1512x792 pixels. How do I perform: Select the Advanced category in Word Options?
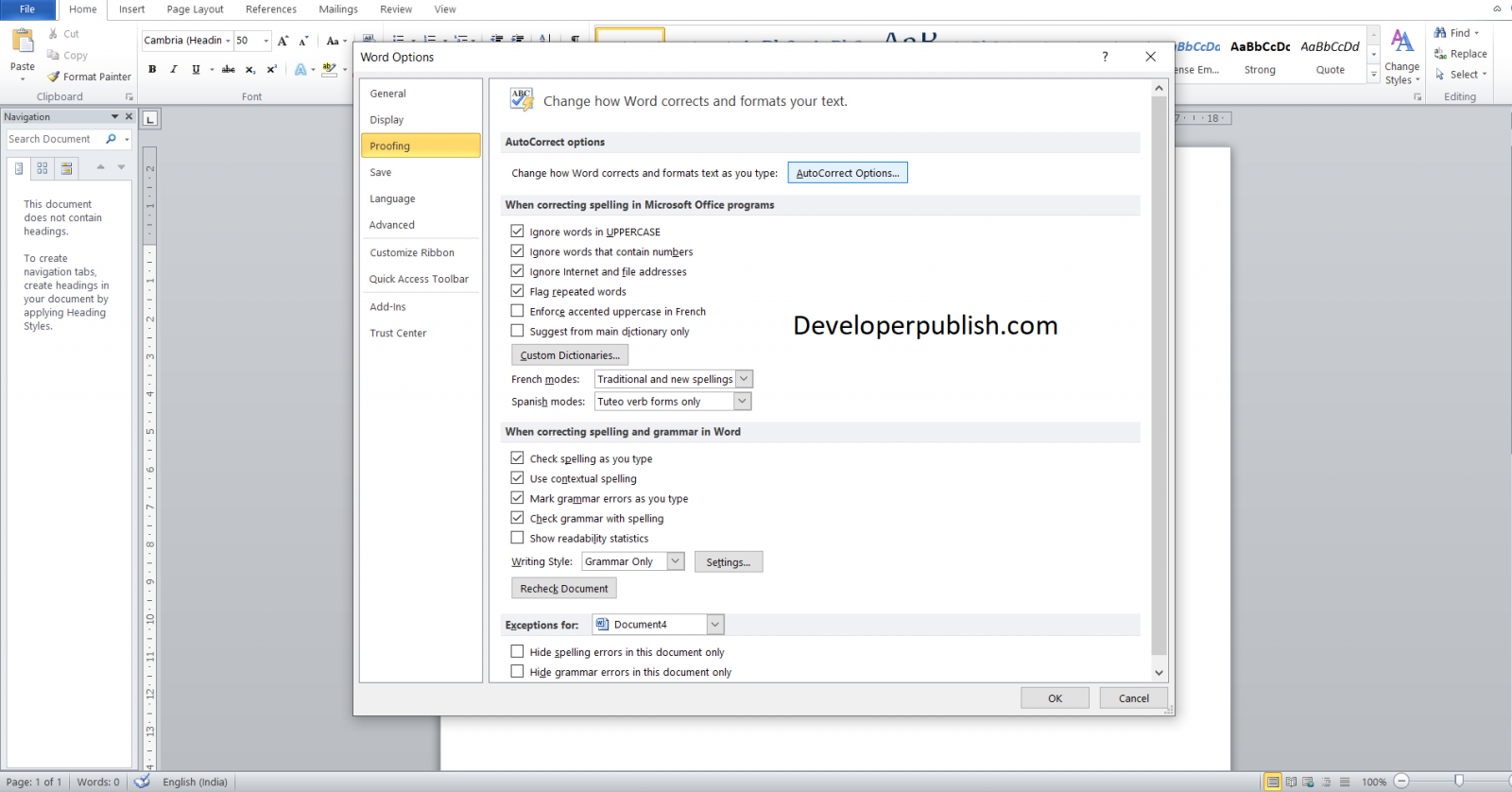click(392, 225)
